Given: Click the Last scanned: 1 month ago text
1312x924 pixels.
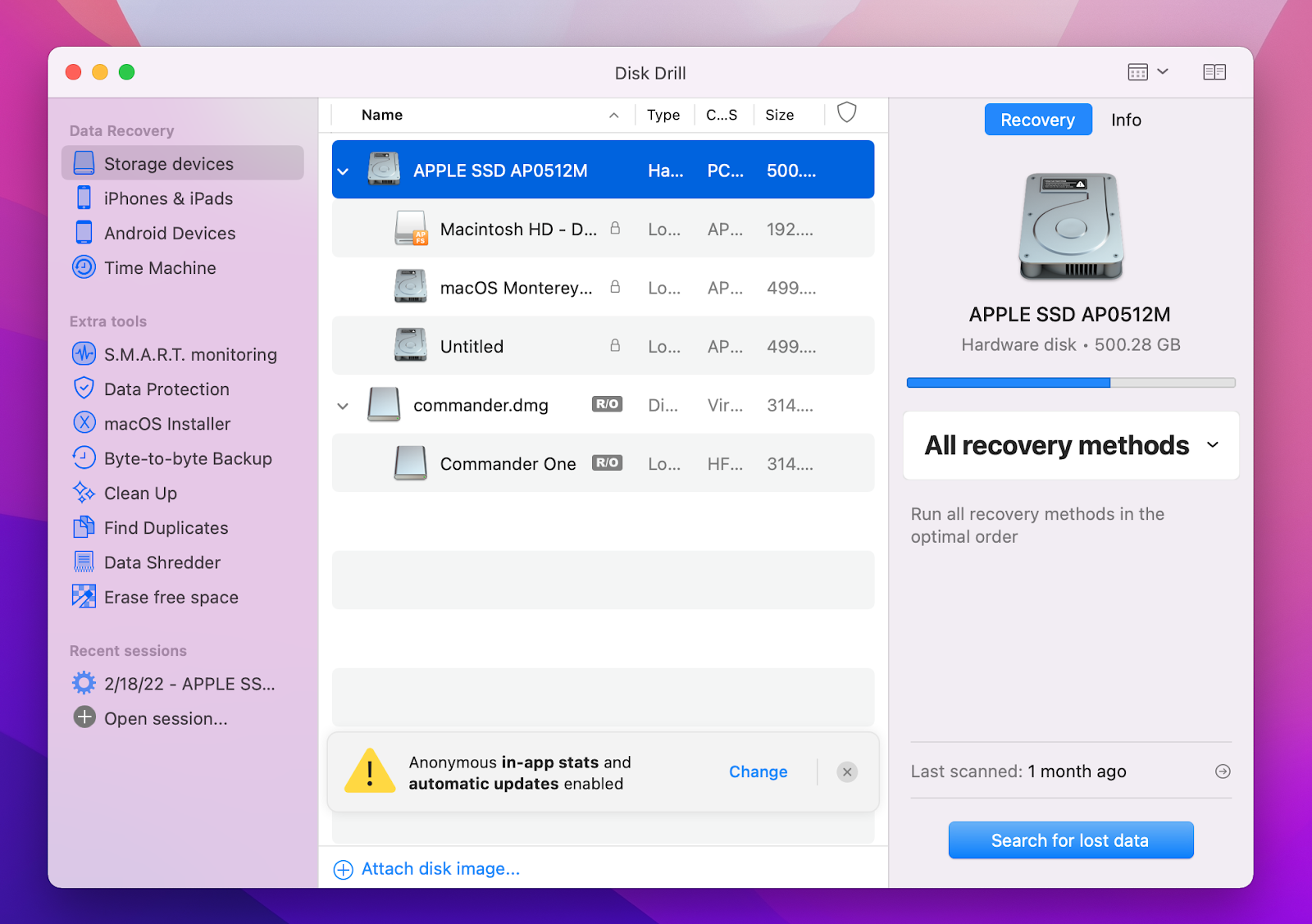Looking at the screenshot, I should tap(1018, 772).
